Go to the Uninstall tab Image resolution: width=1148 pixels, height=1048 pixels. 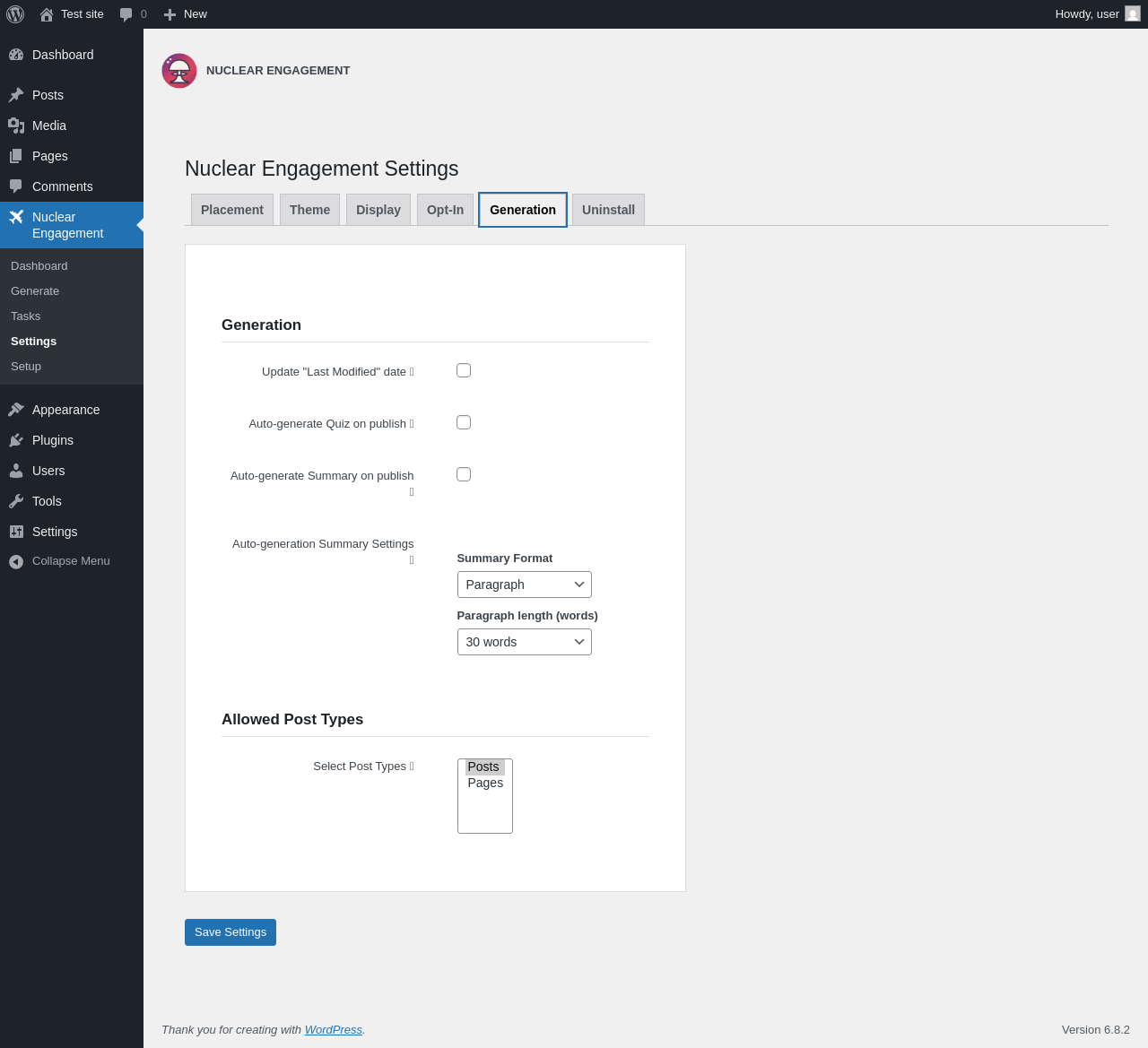click(608, 210)
